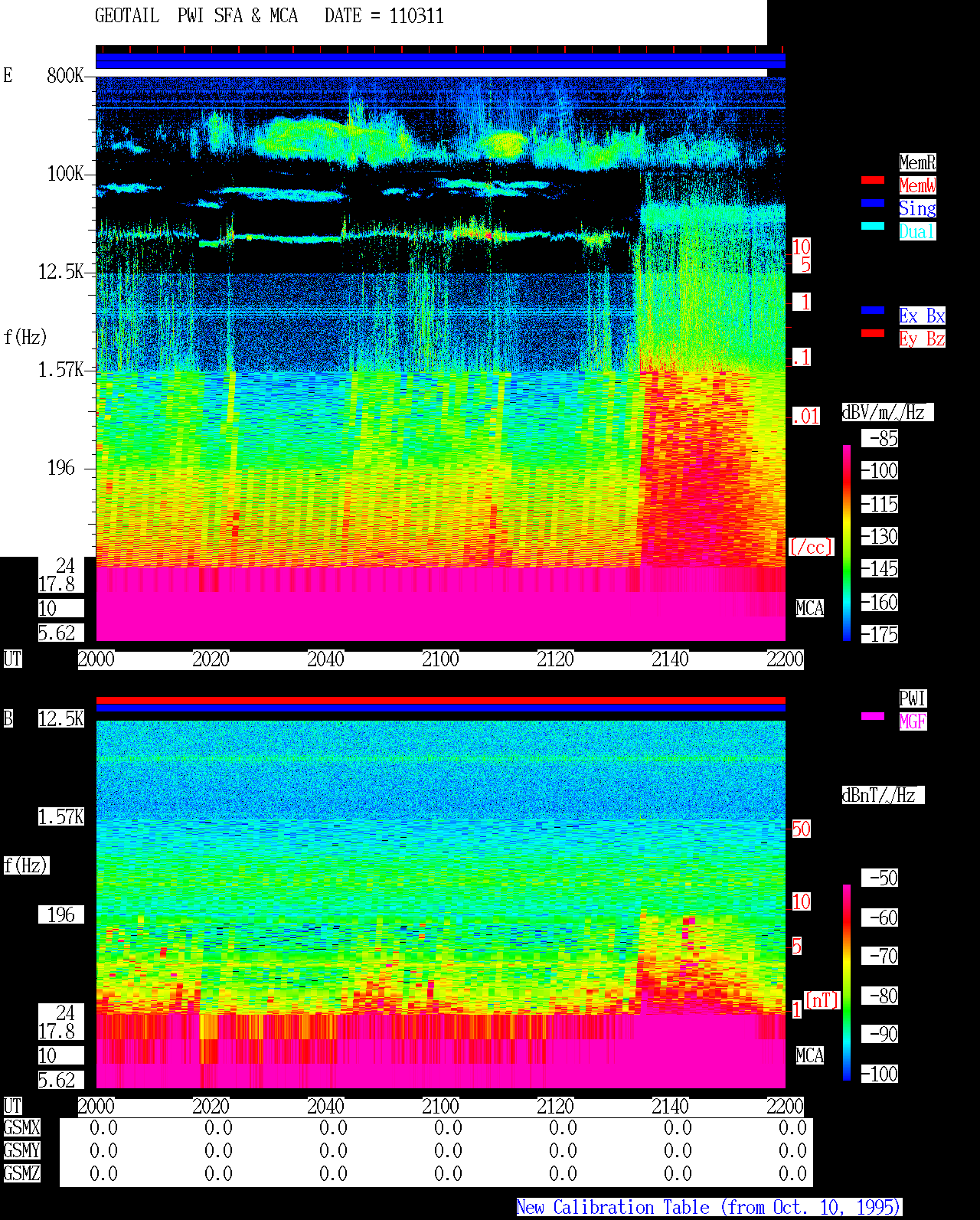
Task: Click the DATE = 110311 text
Action: (384, 16)
